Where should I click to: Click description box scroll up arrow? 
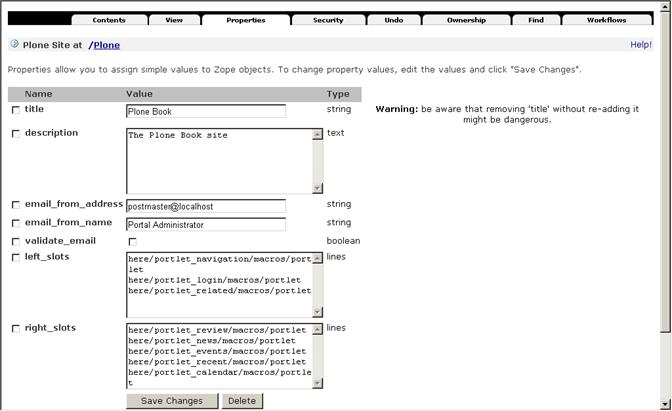(318, 135)
